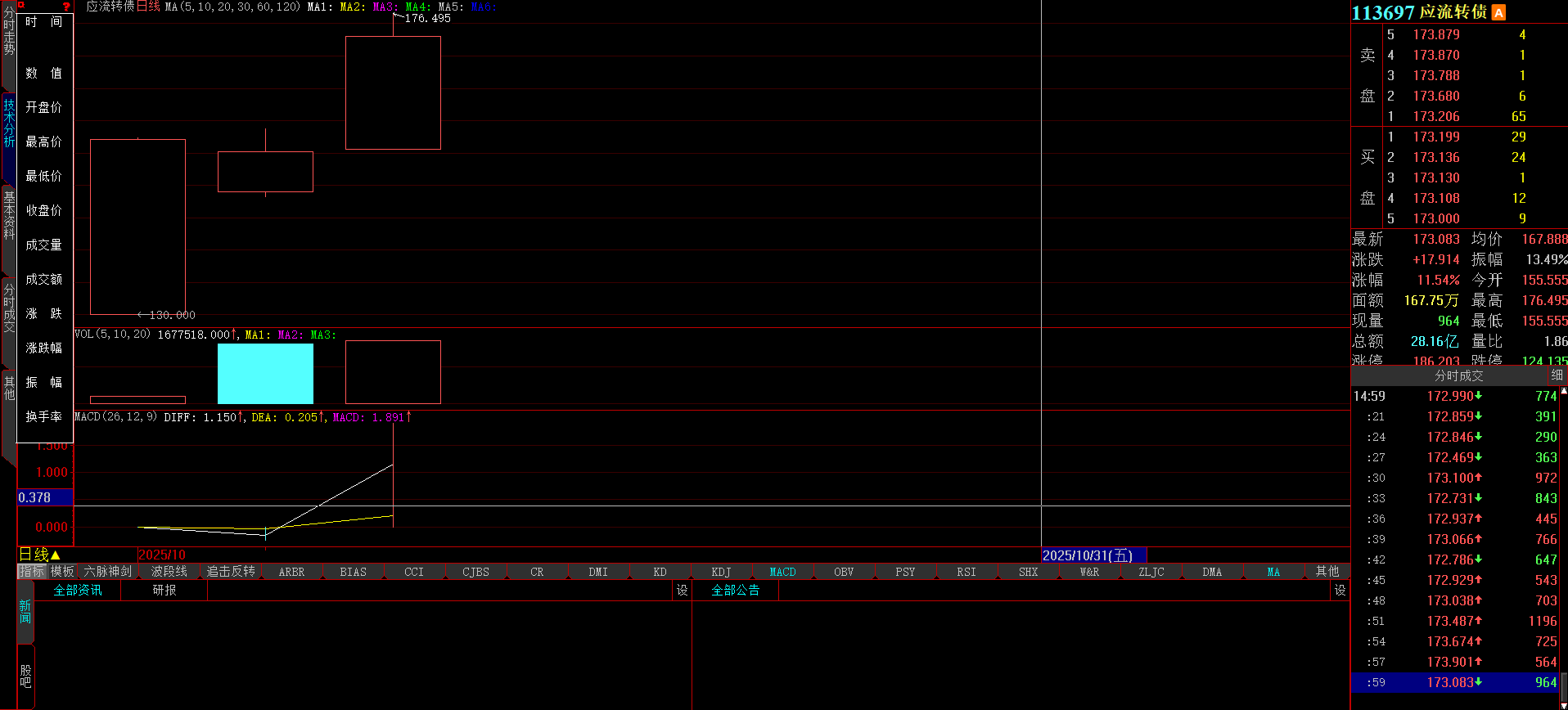The image size is (1568, 710).
Task: Switch indicator to CJBS
Action: click(x=476, y=572)
